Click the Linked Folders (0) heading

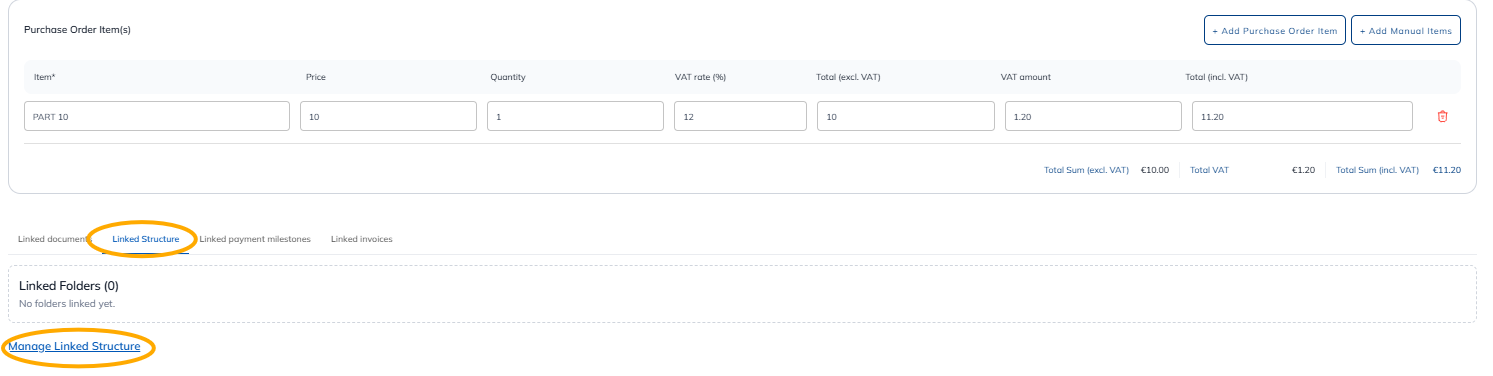pyautogui.click(x=69, y=286)
